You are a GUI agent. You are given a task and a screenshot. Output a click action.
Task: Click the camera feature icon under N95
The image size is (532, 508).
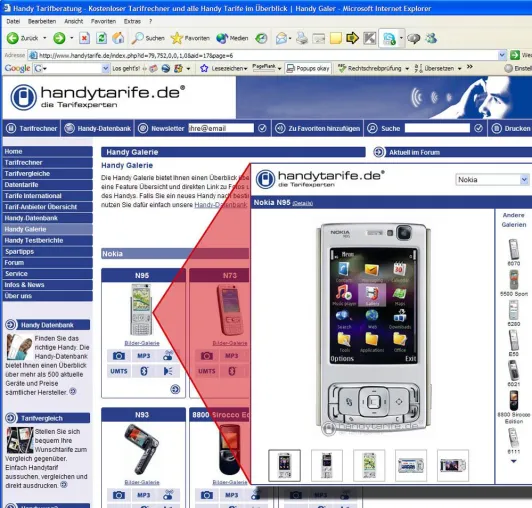click(119, 356)
